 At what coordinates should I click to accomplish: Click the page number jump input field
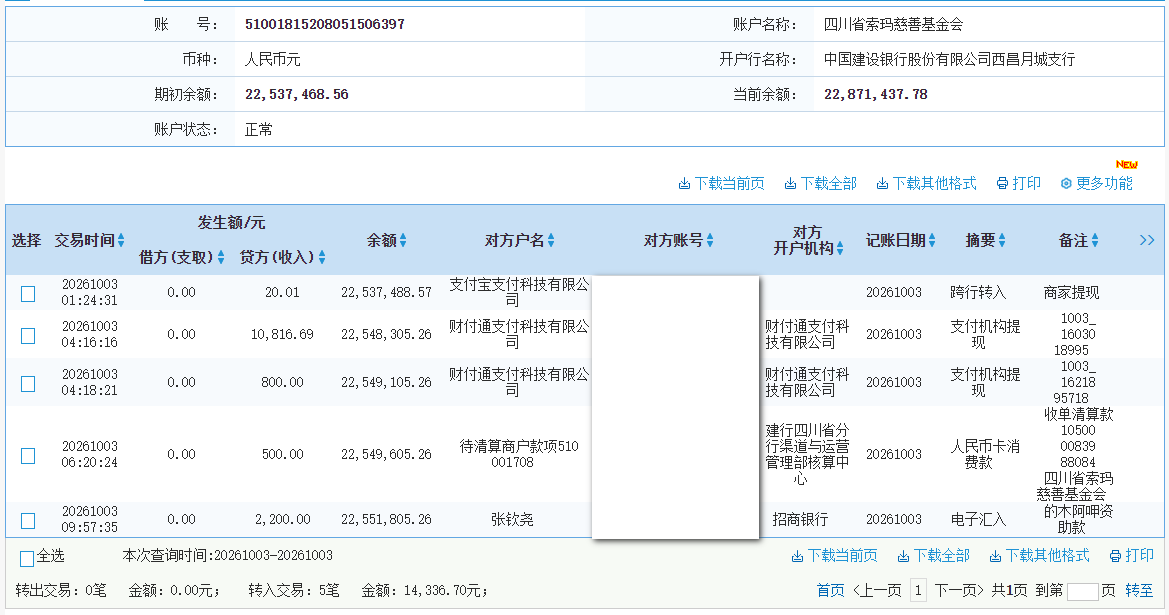pyautogui.click(x=1083, y=592)
